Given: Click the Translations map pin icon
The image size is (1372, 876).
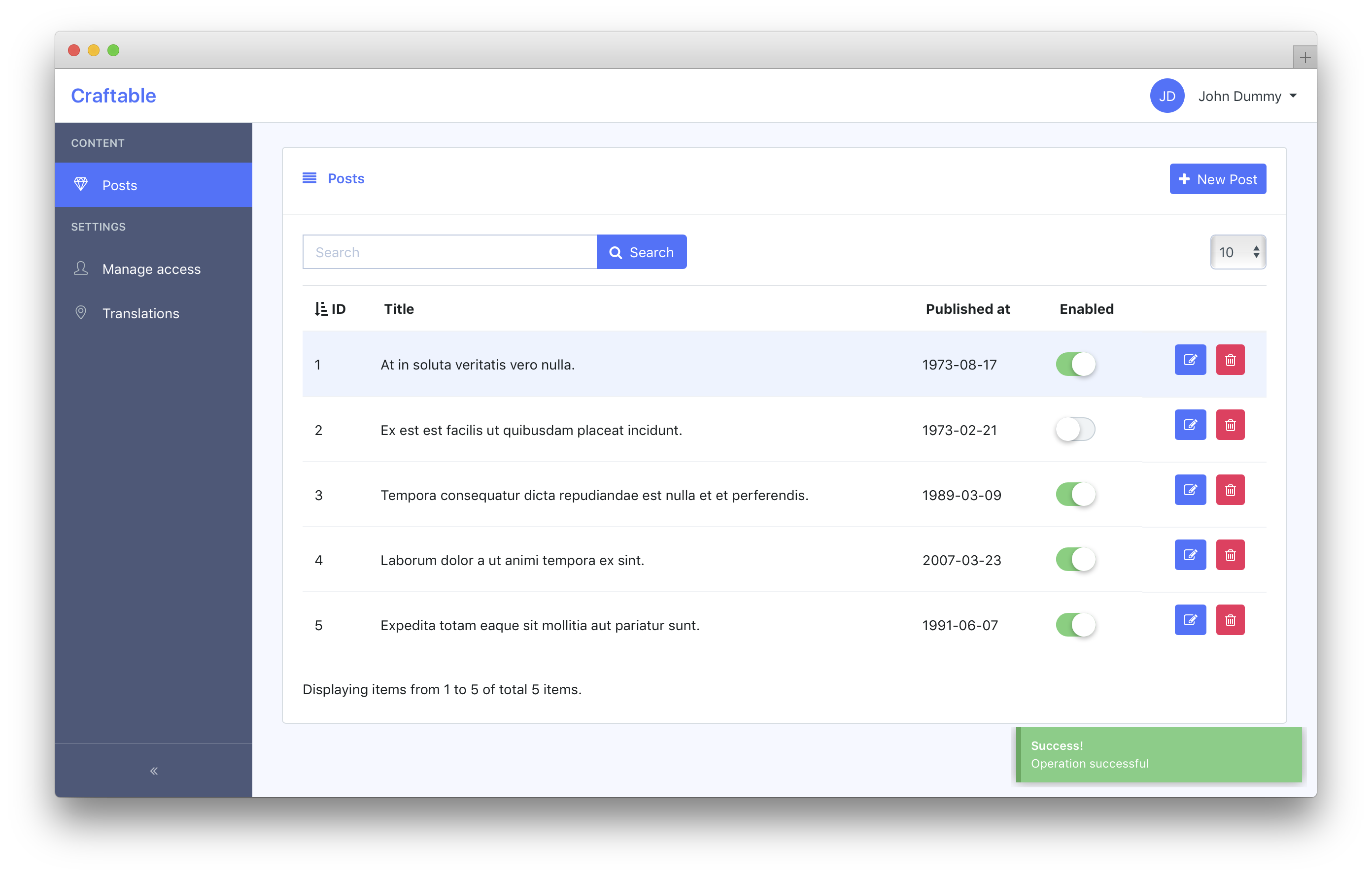Looking at the screenshot, I should tap(81, 313).
